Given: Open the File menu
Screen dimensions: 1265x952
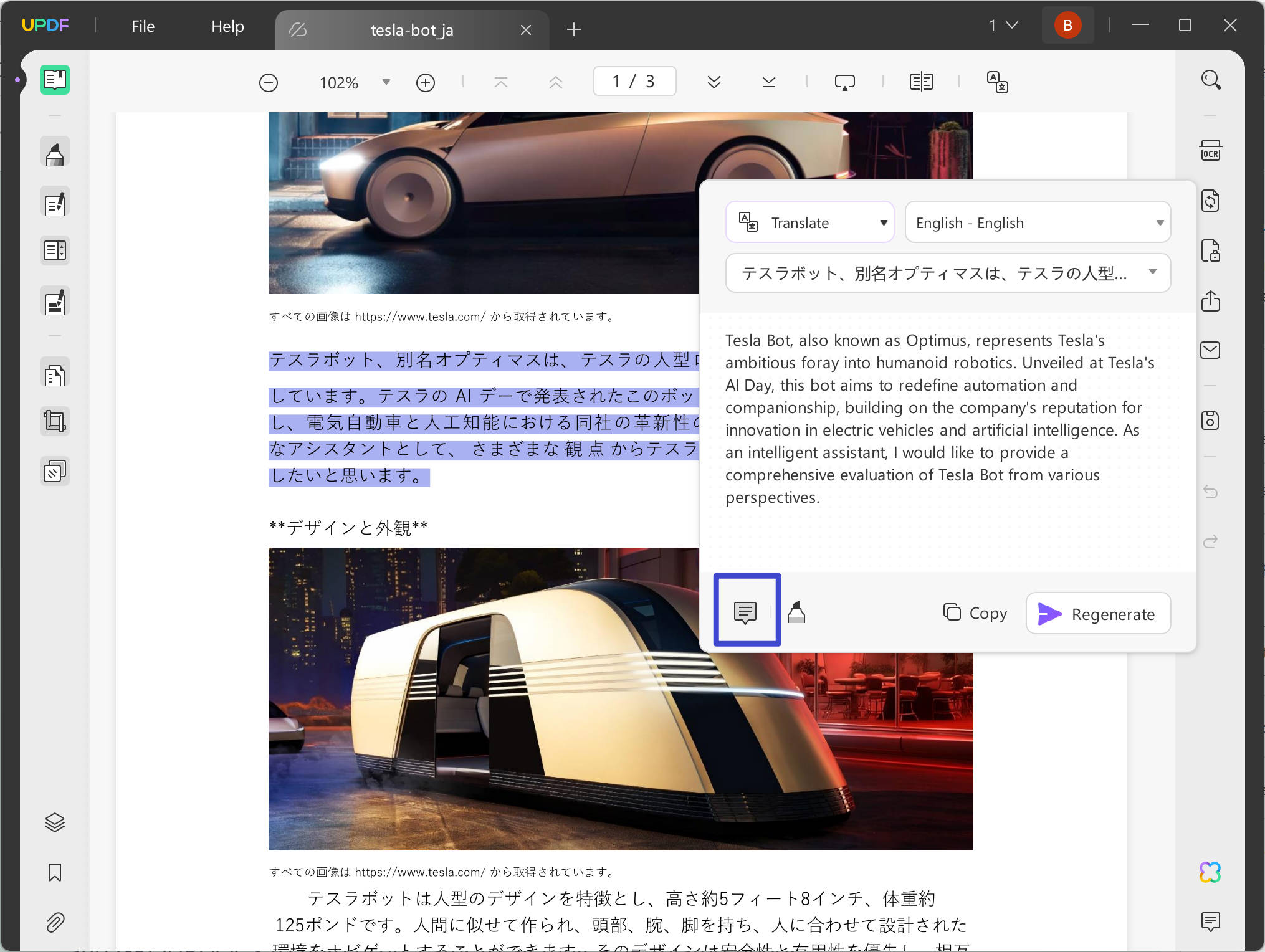Looking at the screenshot, I should 142,26.
